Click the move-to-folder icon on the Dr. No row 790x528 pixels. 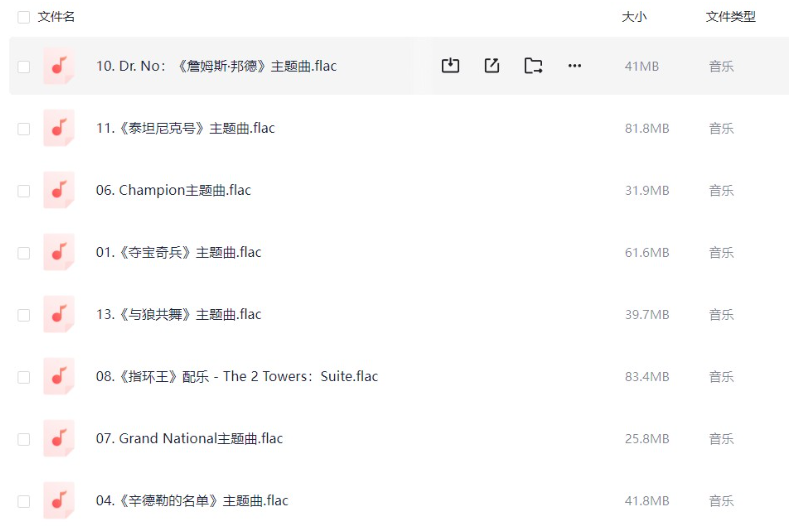coord(533,65)
